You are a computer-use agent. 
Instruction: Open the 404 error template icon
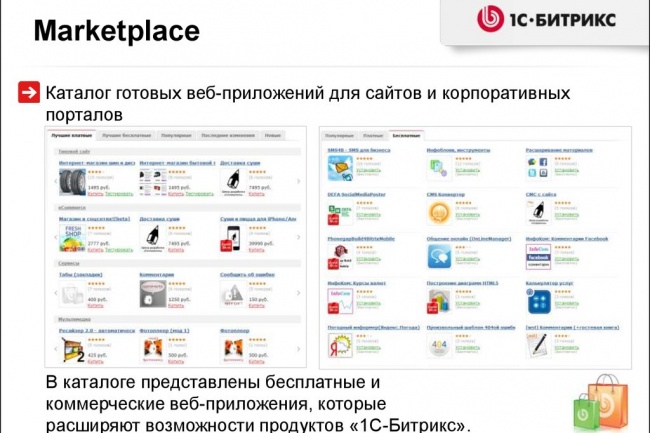(439, 345)
